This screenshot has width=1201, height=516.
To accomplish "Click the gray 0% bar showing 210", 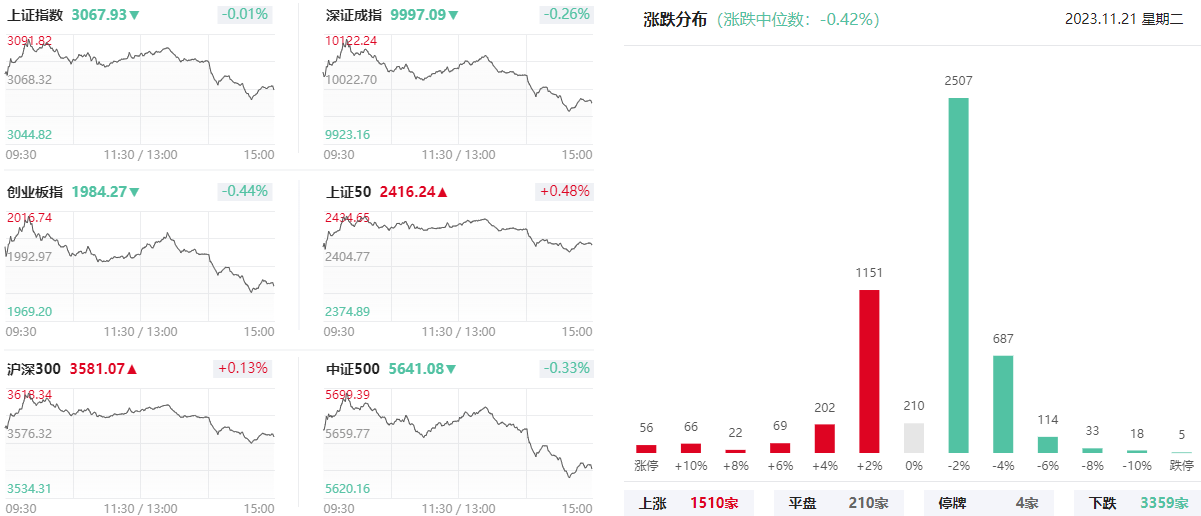I will click(x=914, y=438).
